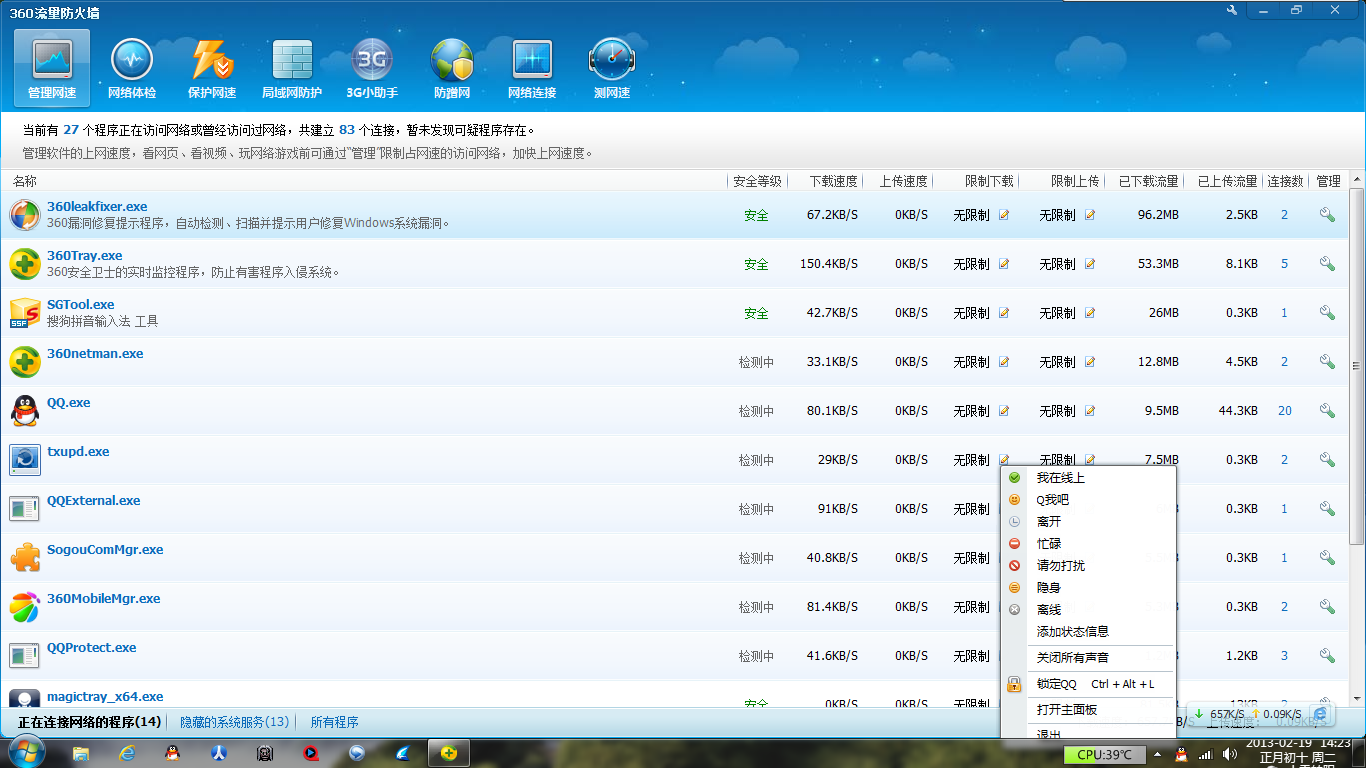Edit upload limit for 360leakfixer.exe
Image resolution: width=1366 pixels, height=768 pixels.
(x=1090, y=215)
